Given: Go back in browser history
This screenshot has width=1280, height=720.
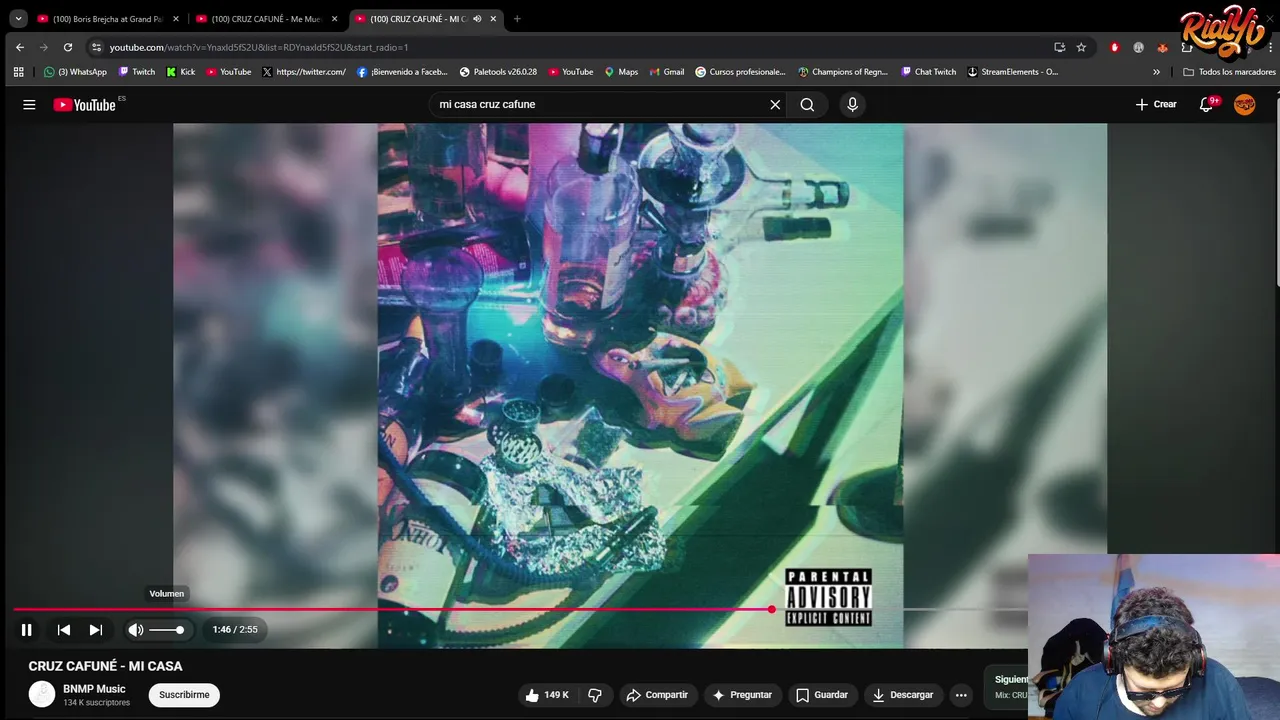Looking at the screenshot, I should (20, 47).
